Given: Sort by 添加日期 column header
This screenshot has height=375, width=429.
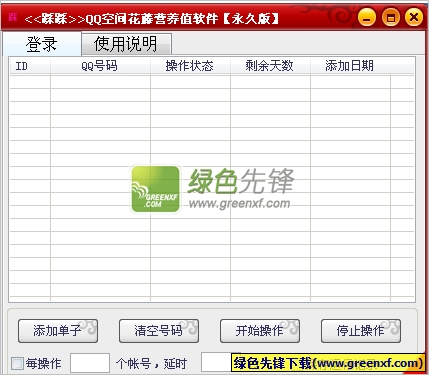Looking at the screenshot, I should [350, 66].
